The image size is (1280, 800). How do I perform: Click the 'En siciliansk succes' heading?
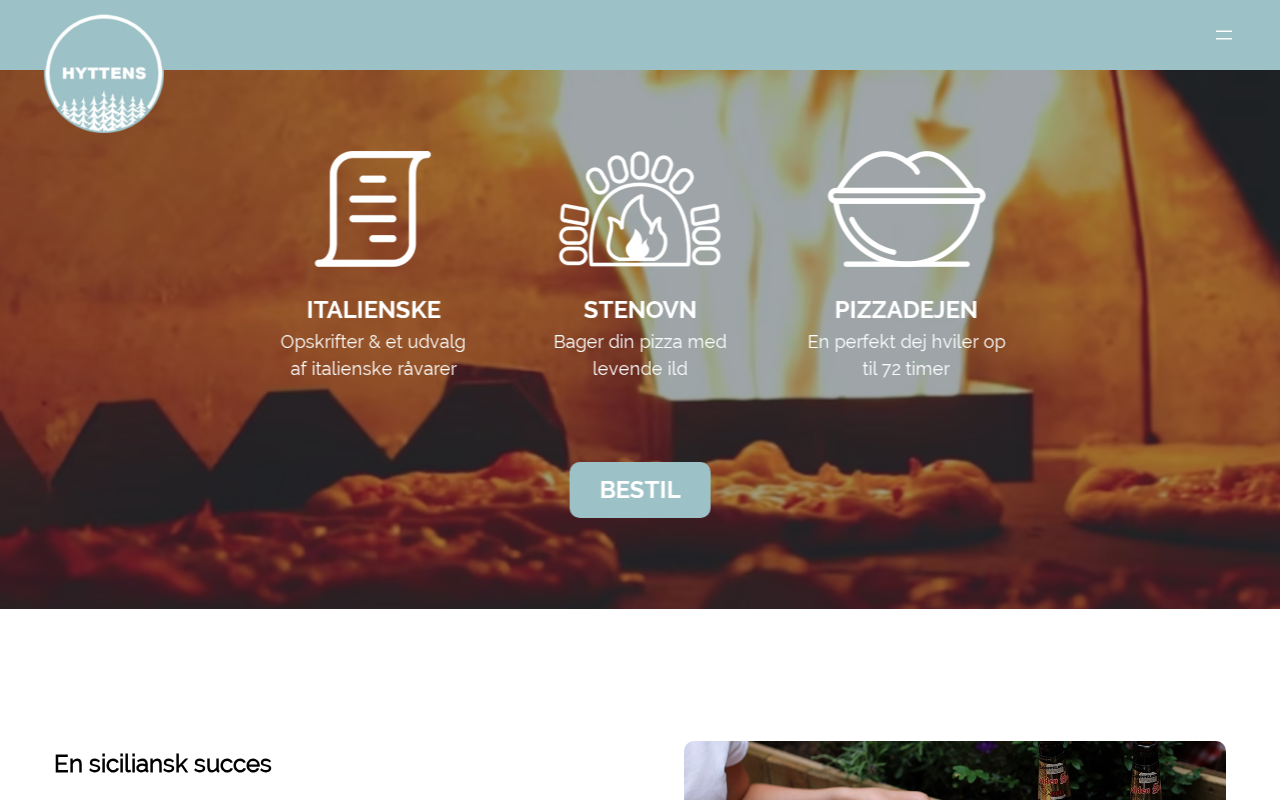163,764
